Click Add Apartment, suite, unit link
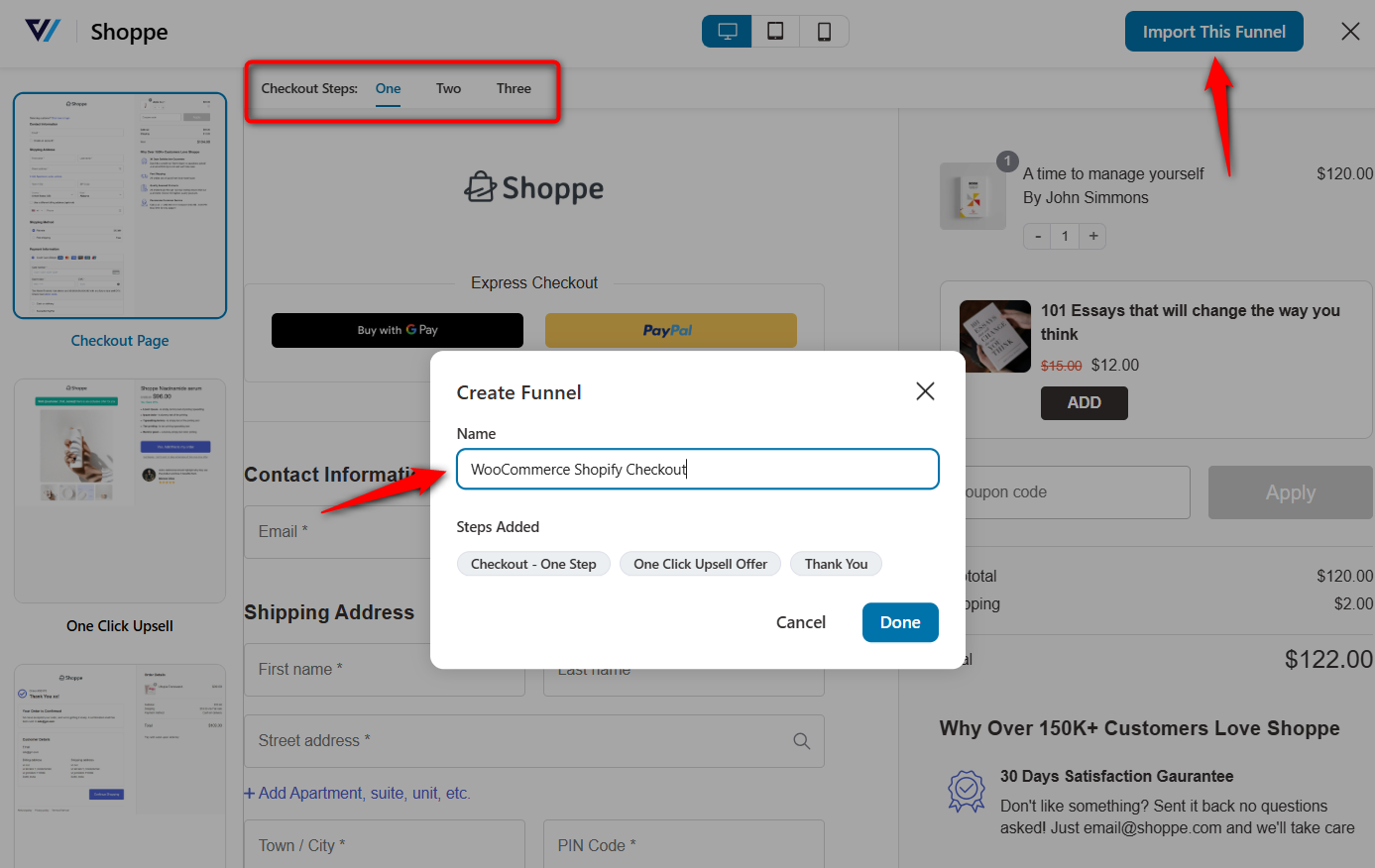 click(x=357, y=793)
